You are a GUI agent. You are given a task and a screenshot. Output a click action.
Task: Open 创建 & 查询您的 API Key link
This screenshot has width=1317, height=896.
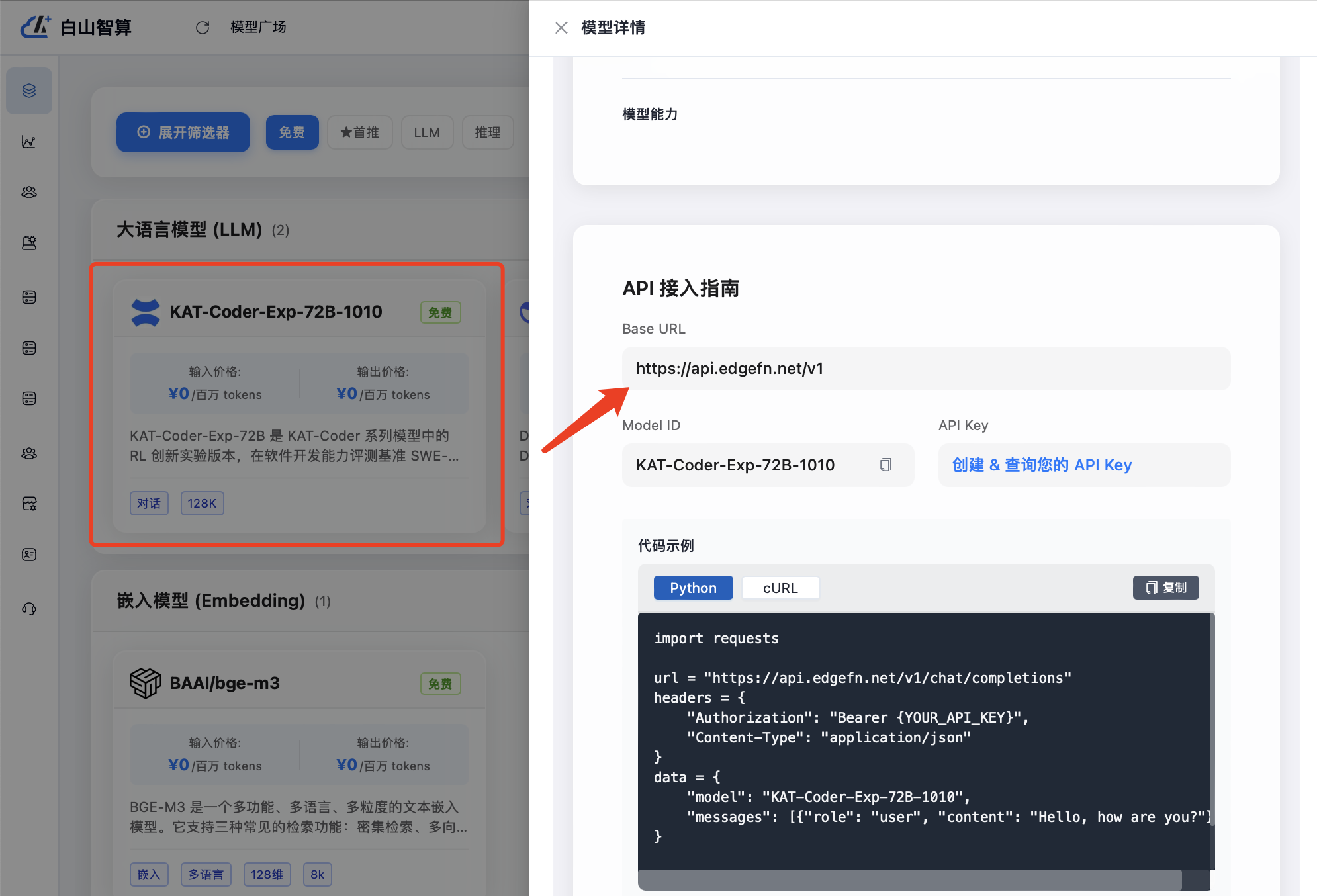tap(1042, 465)
